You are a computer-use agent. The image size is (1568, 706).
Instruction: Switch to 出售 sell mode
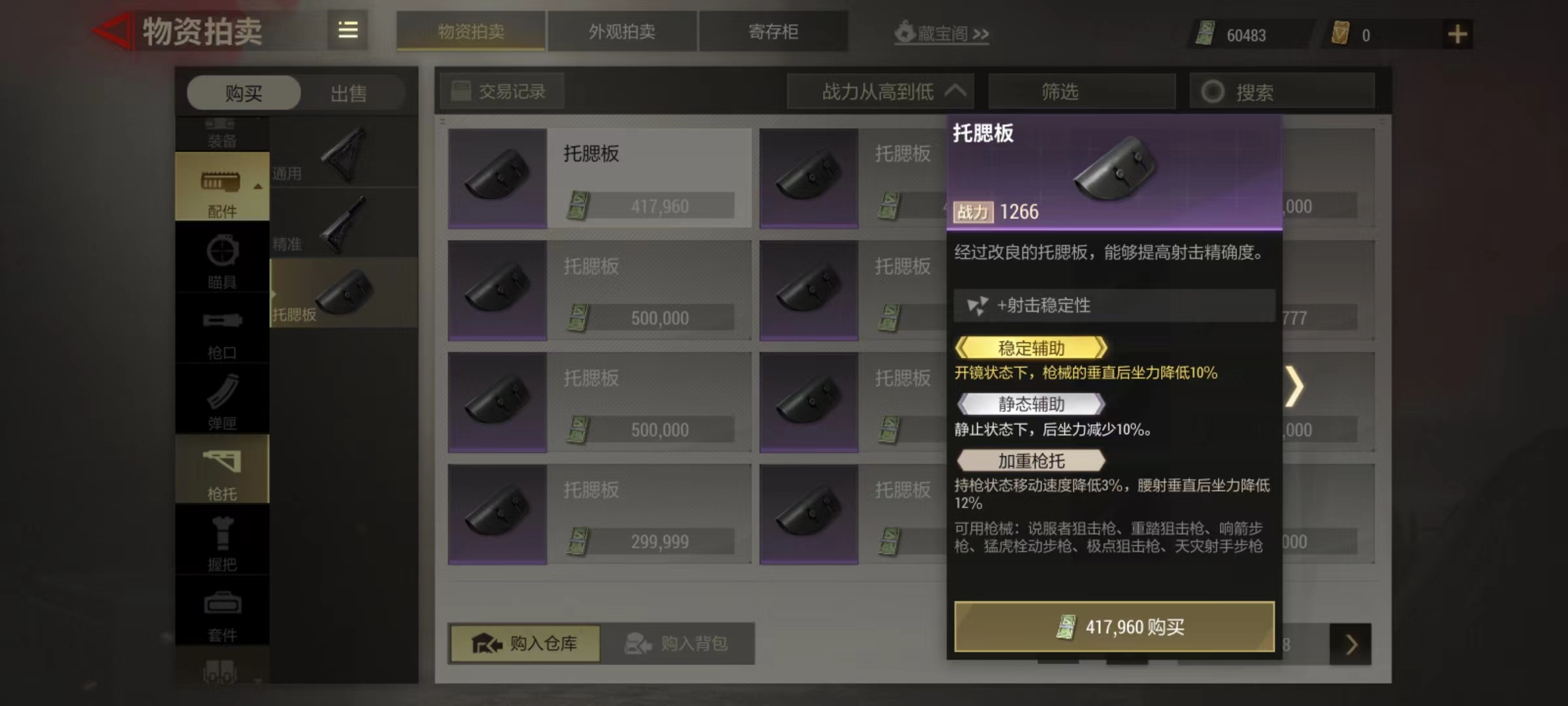point(348,93)
